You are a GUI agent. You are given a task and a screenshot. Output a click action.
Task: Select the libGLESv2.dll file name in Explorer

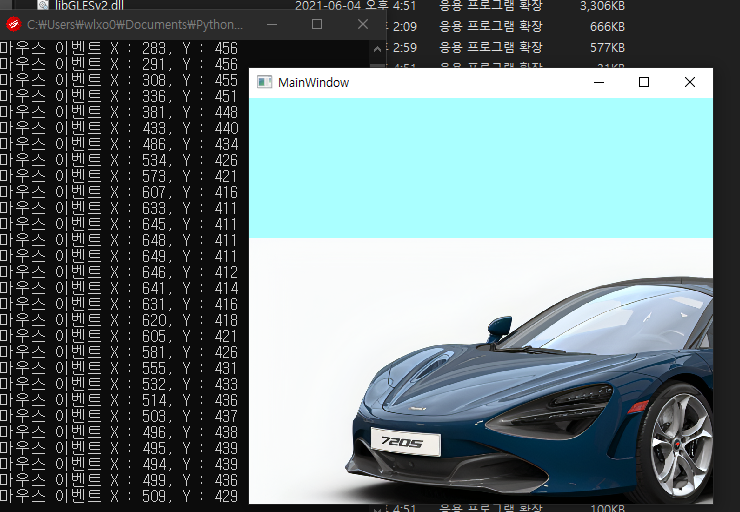90,6
